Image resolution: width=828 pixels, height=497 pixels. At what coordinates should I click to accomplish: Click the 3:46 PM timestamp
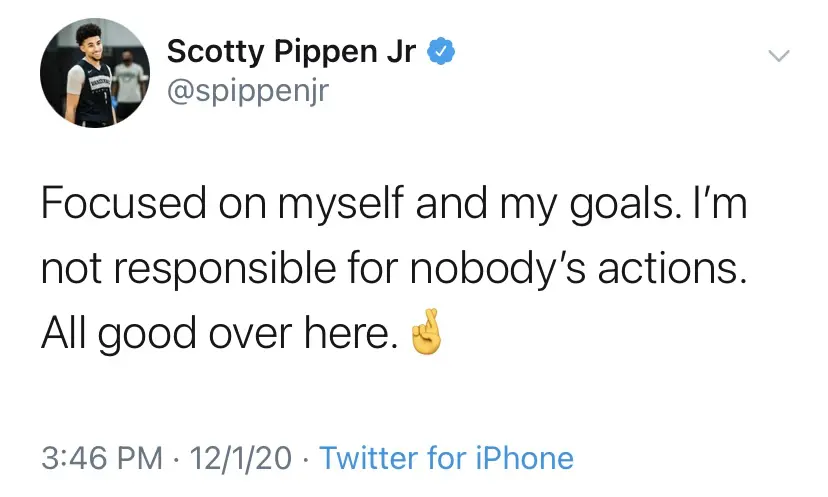[102, 459]
